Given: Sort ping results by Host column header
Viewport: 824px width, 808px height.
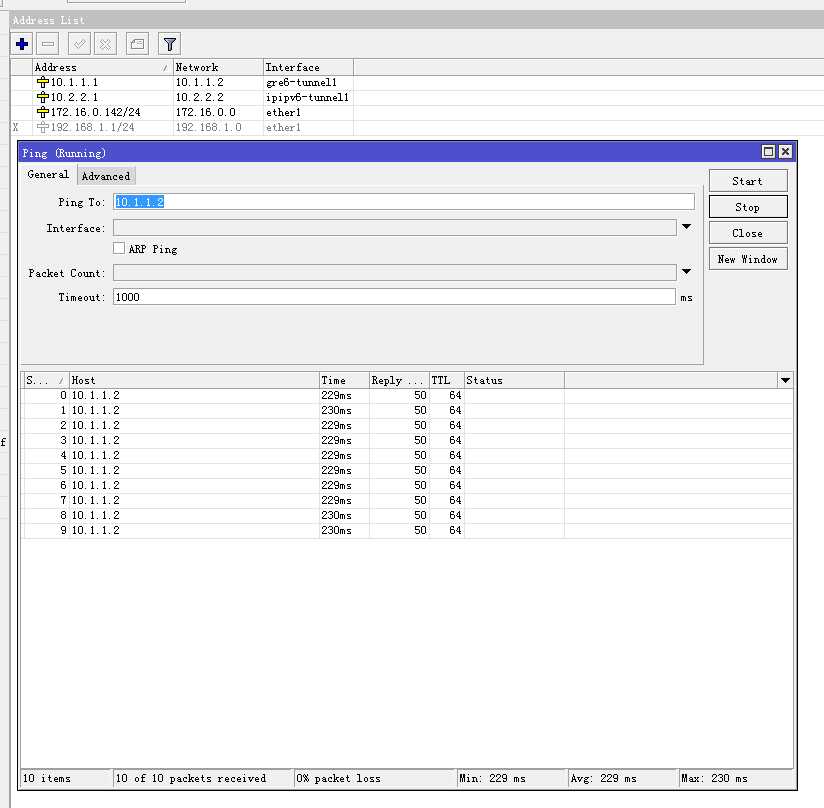Looking at the screenshot, I should tap(194, 380).
